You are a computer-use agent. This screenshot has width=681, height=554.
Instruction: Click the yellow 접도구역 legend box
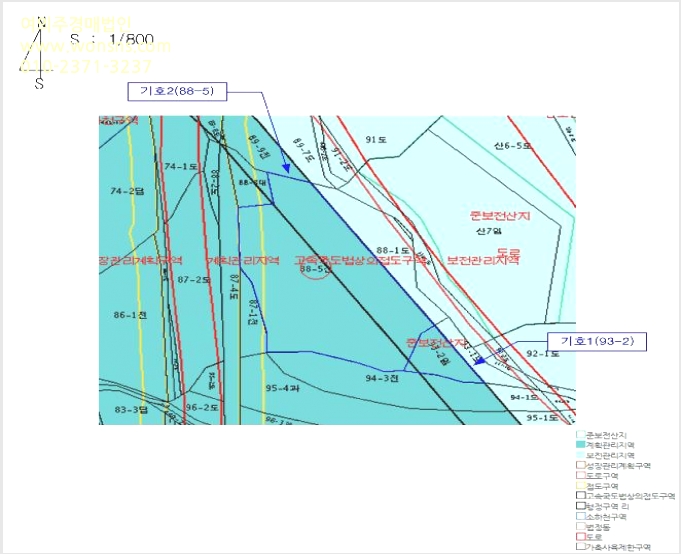581,486
